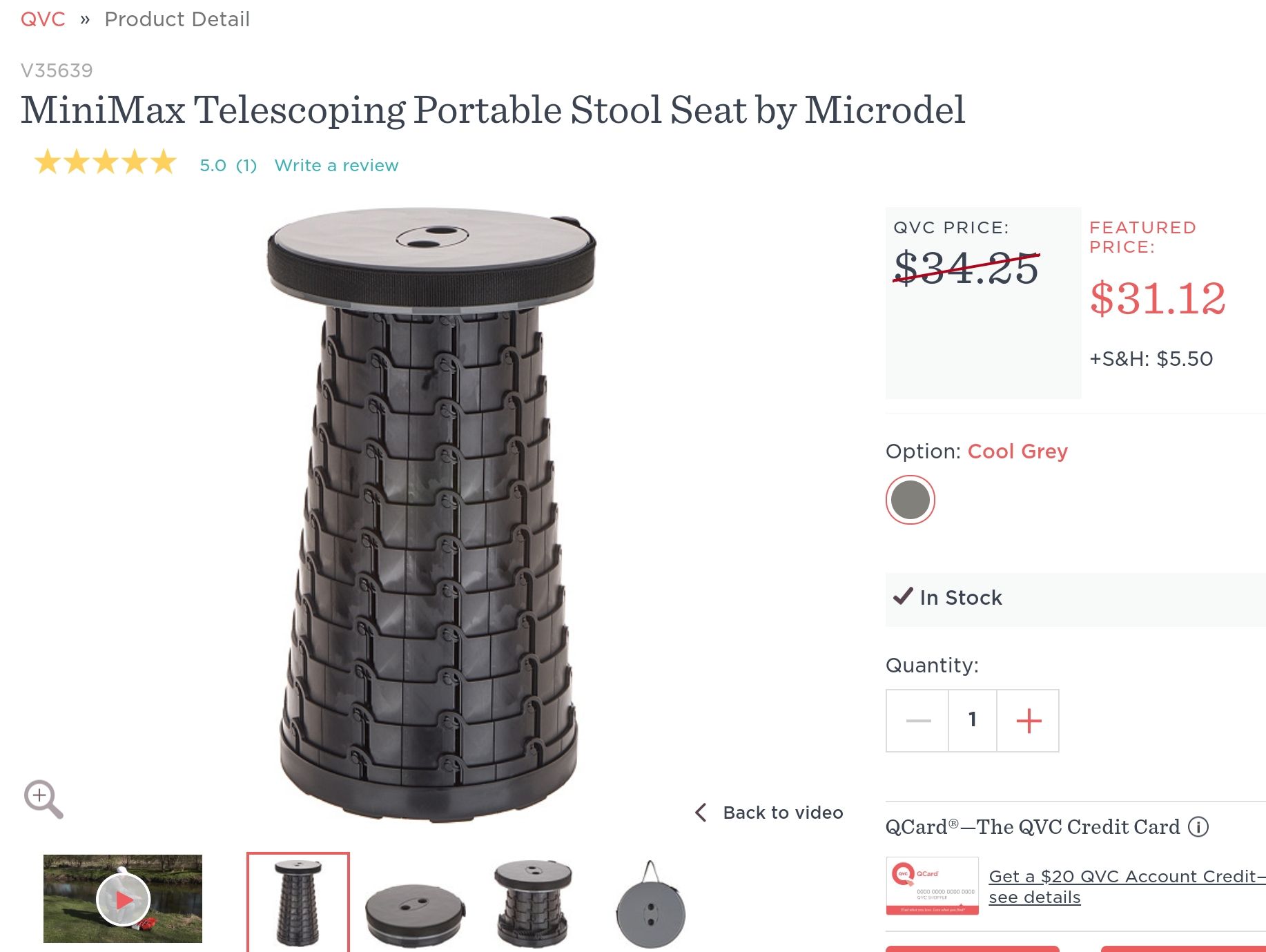This screenshot has width=1266, height=952.
Task: Open the Write a review link
Action: [336, 166]
